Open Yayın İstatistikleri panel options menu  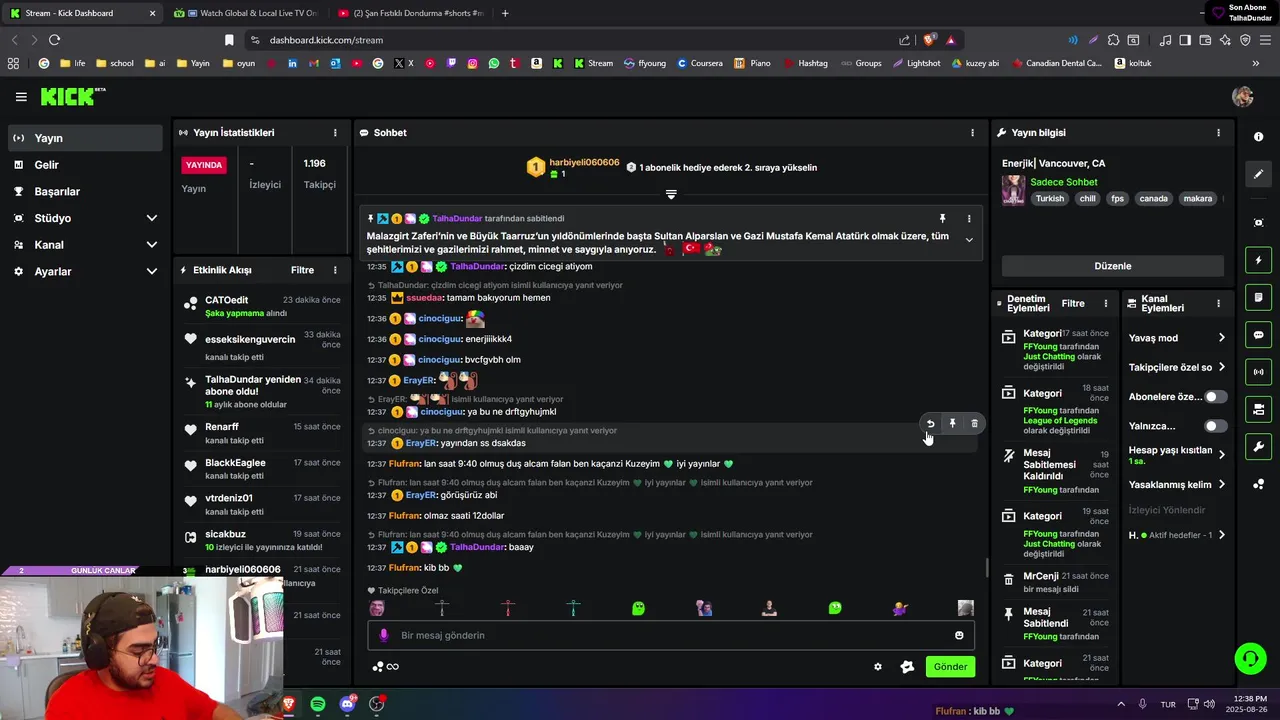[x=335, y=133]
